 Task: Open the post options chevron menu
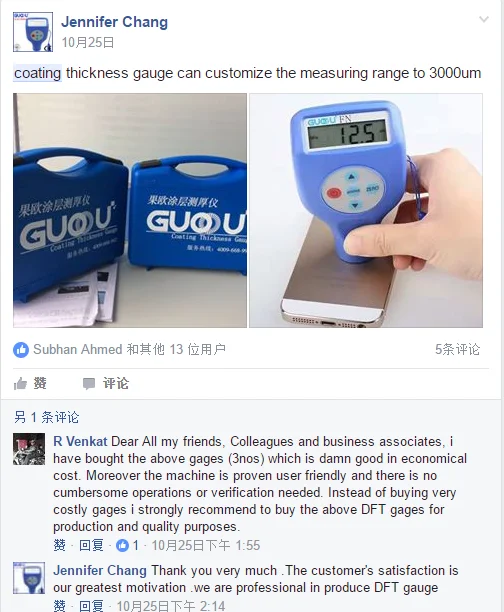pos(484,19)
